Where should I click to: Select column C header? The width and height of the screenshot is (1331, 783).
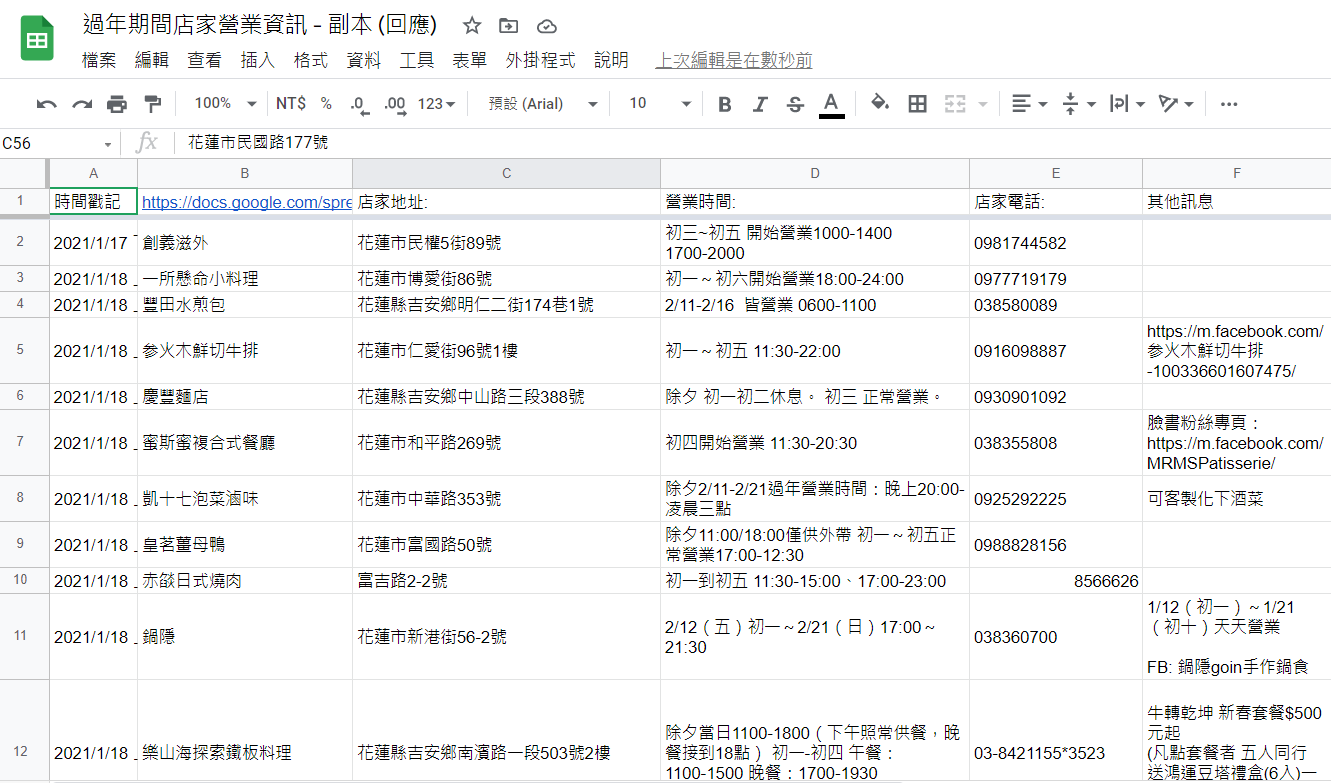click(x=506, y=173)
